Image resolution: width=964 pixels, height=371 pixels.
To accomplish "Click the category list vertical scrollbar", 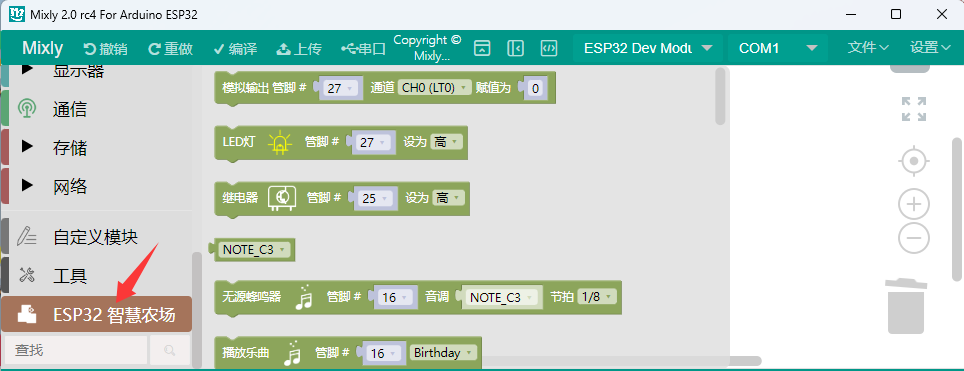I will point(197,310).
